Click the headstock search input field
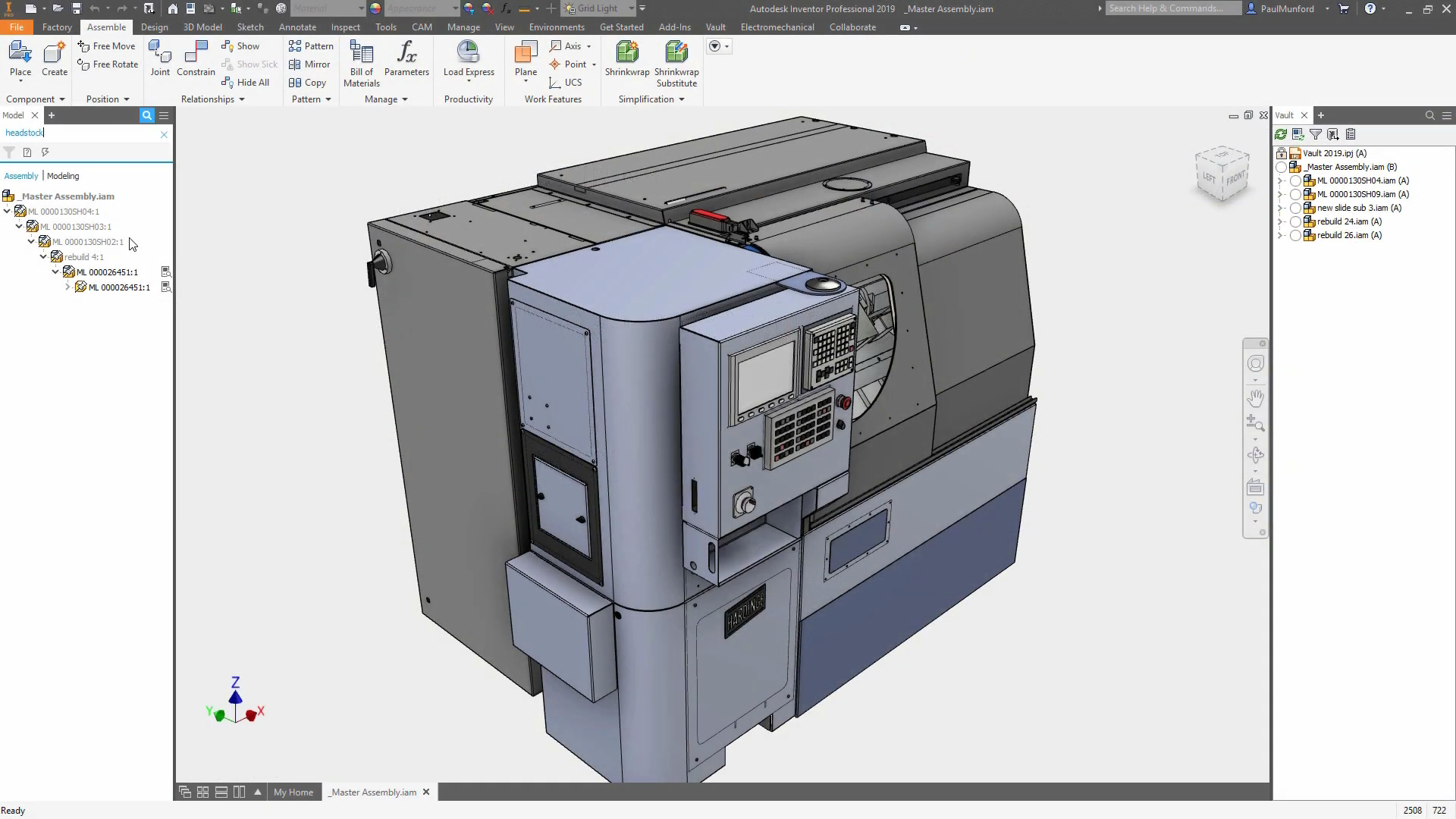The image size is (1456, 819). (x=80, y=133)
